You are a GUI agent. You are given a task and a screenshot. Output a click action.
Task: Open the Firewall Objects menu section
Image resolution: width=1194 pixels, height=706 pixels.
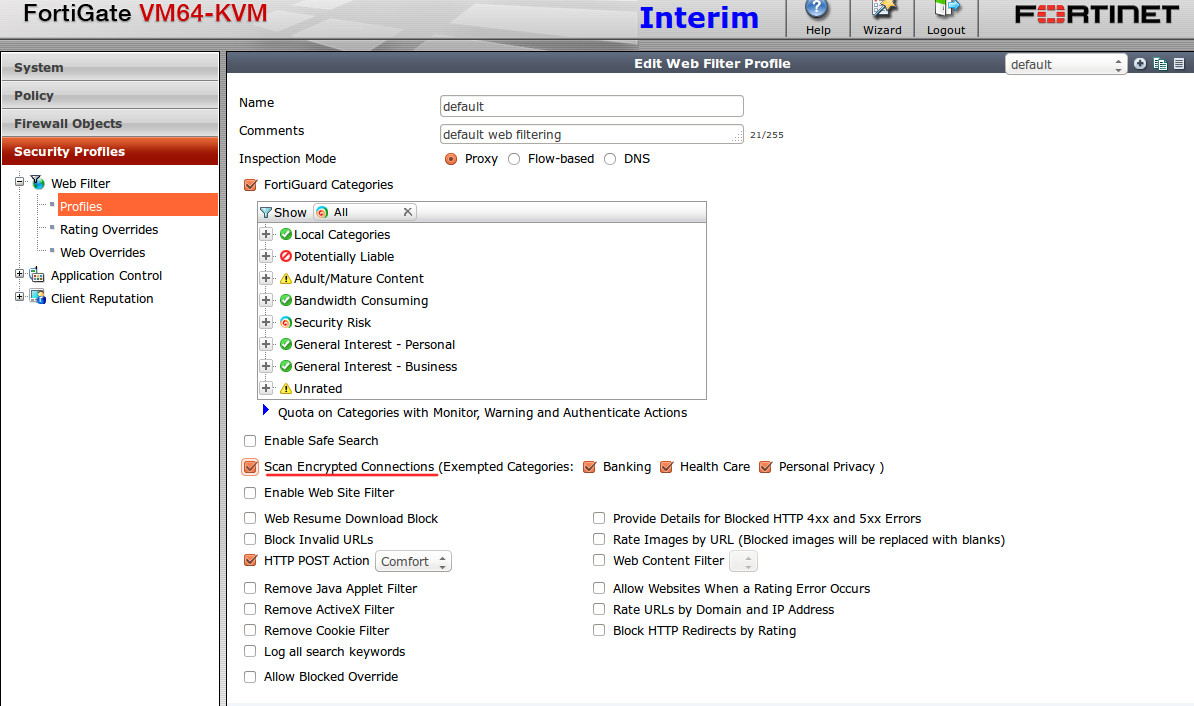[x=110, y=123]
